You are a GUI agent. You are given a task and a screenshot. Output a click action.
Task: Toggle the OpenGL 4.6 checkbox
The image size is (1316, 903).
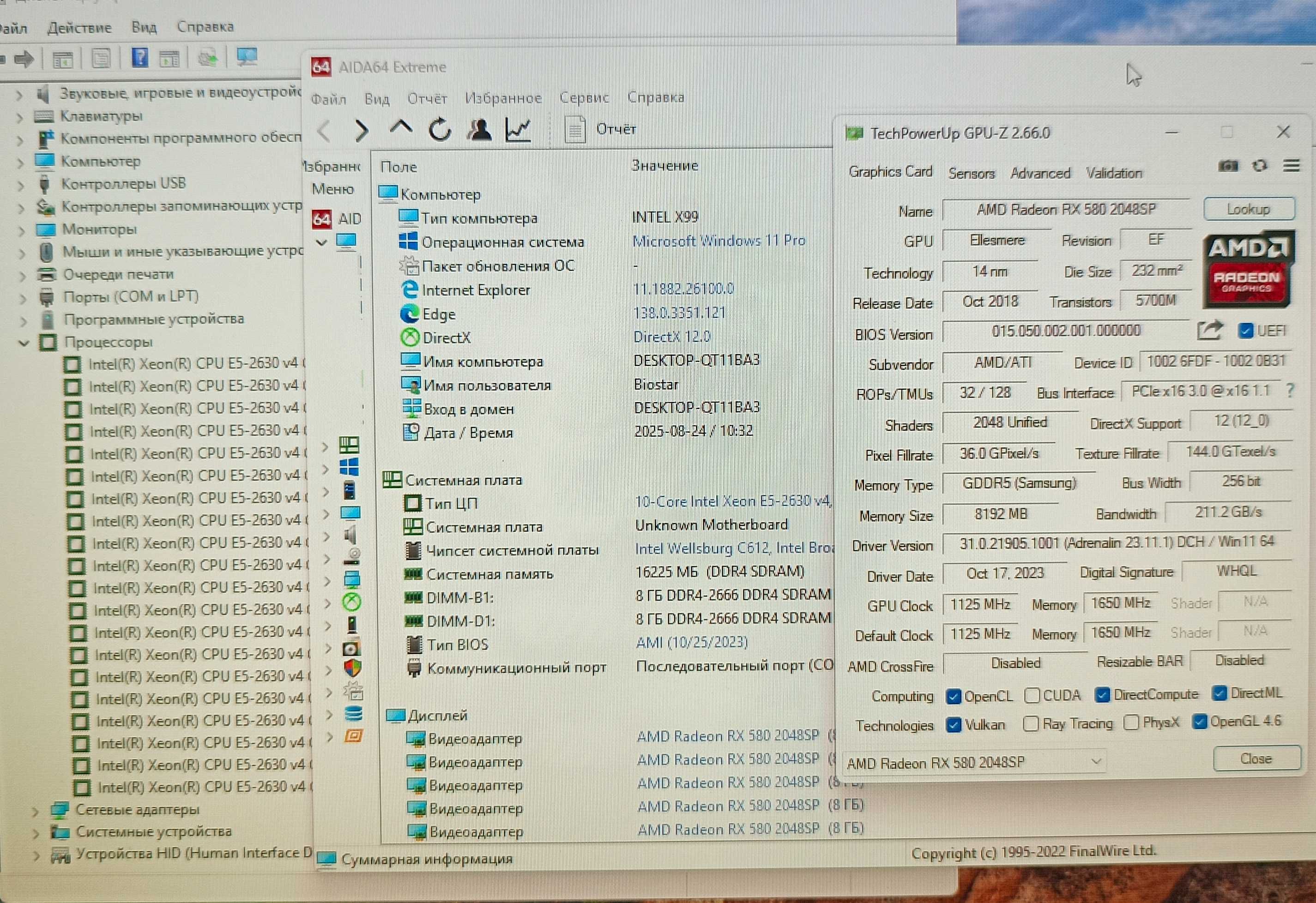click(x=1199, y=722)
